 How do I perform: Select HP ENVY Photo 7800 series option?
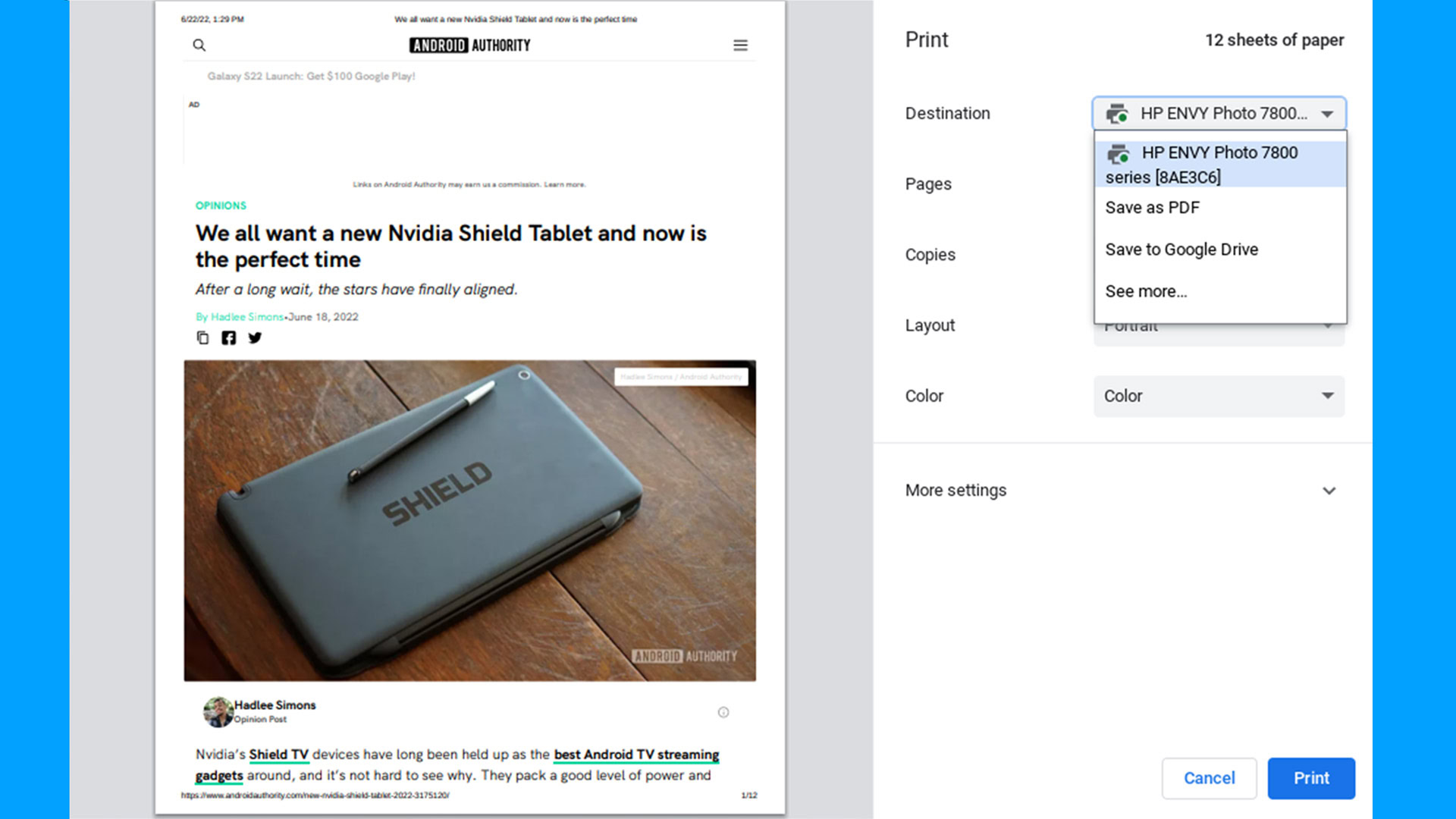[x=1220, y=165]
